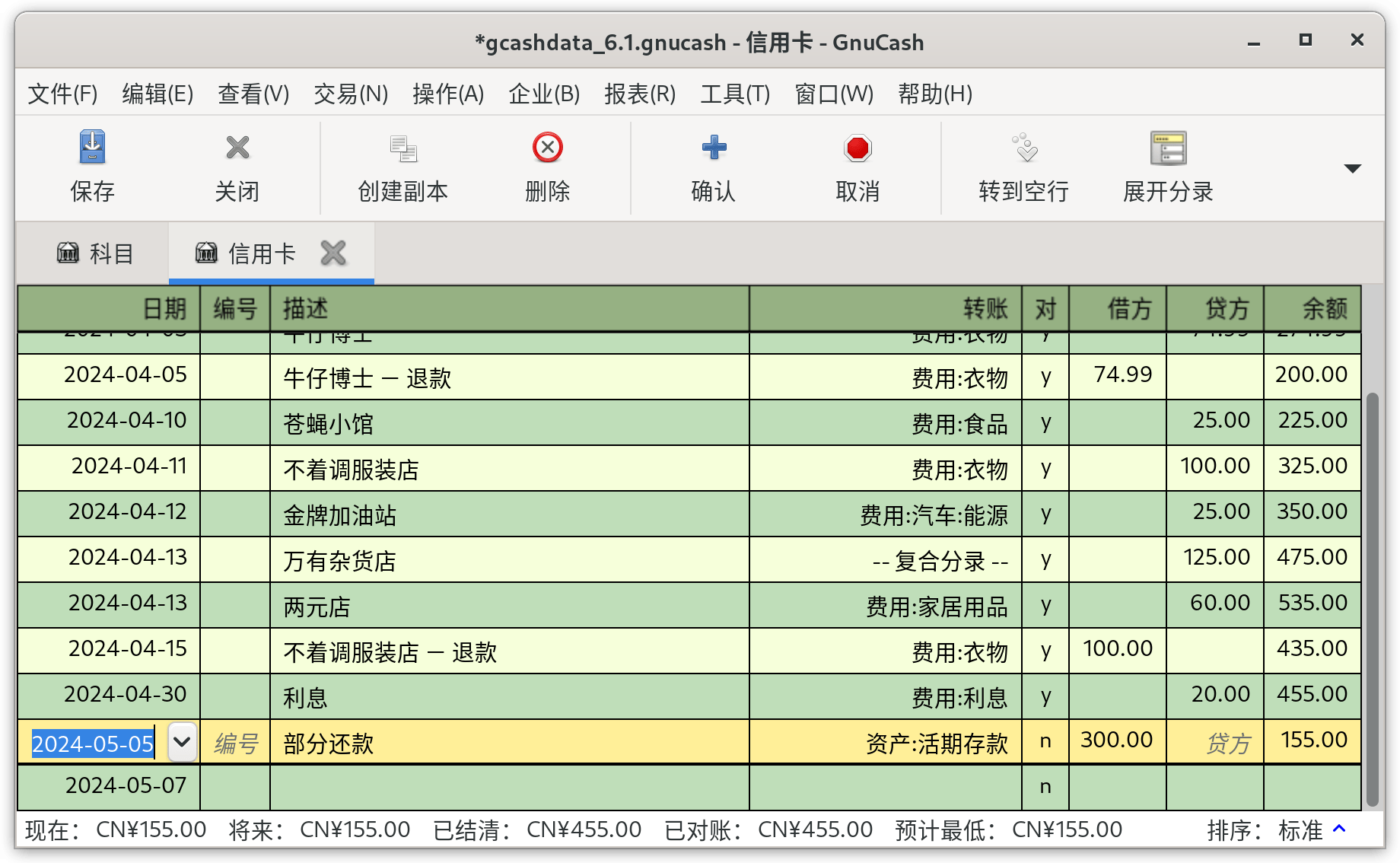
Task: Click the vertical scrollbar of the register
Action: (x=1372, y=599)
